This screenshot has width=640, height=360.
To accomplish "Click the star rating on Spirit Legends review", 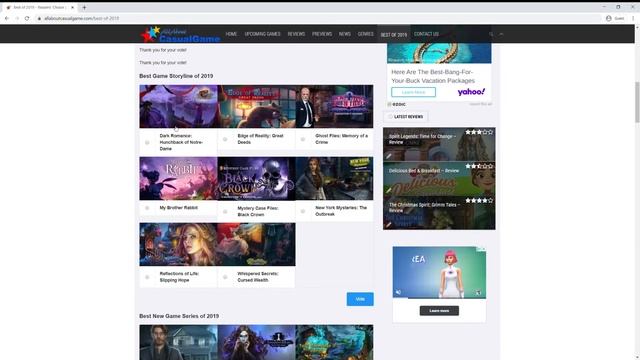I will 479,132.
